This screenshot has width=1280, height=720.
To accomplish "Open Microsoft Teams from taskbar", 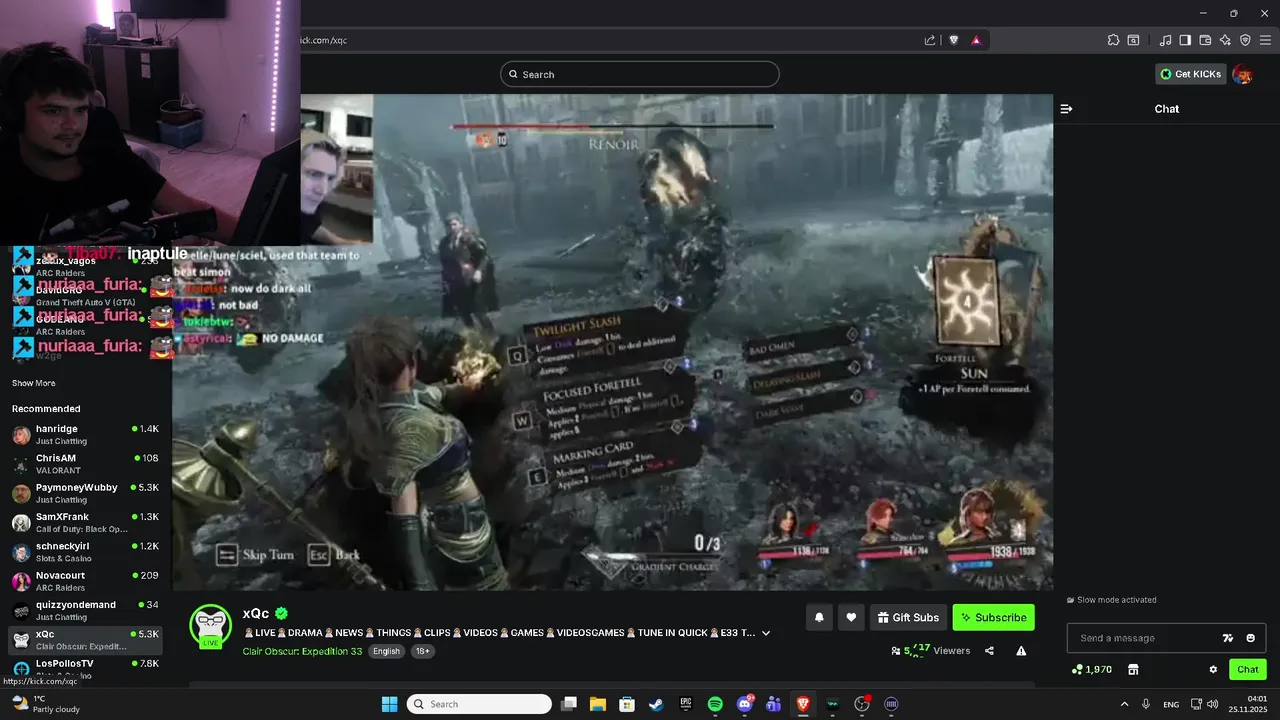I will [773, 704].
